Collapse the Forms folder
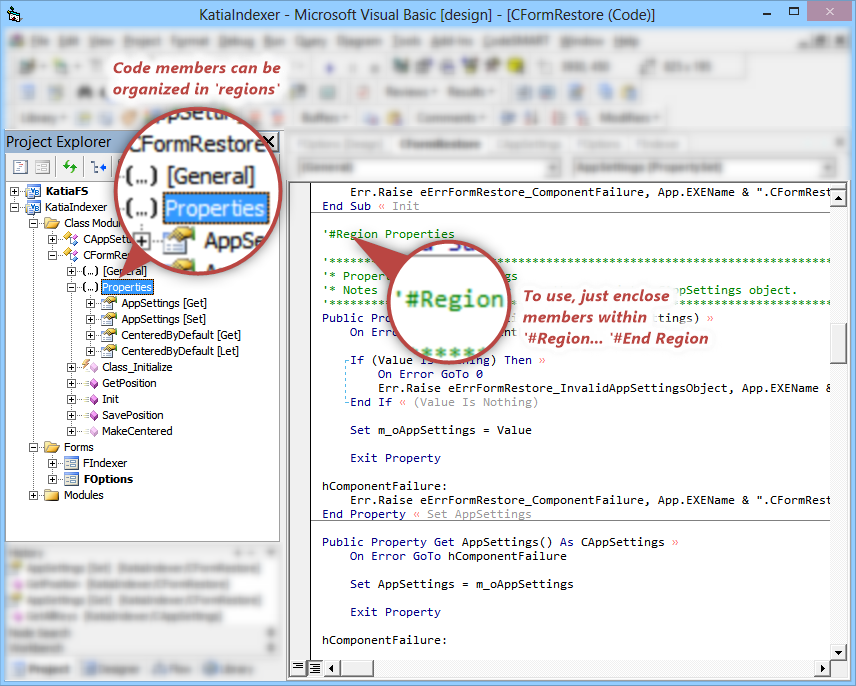This screenshot has width=856, height=686. 34,447
